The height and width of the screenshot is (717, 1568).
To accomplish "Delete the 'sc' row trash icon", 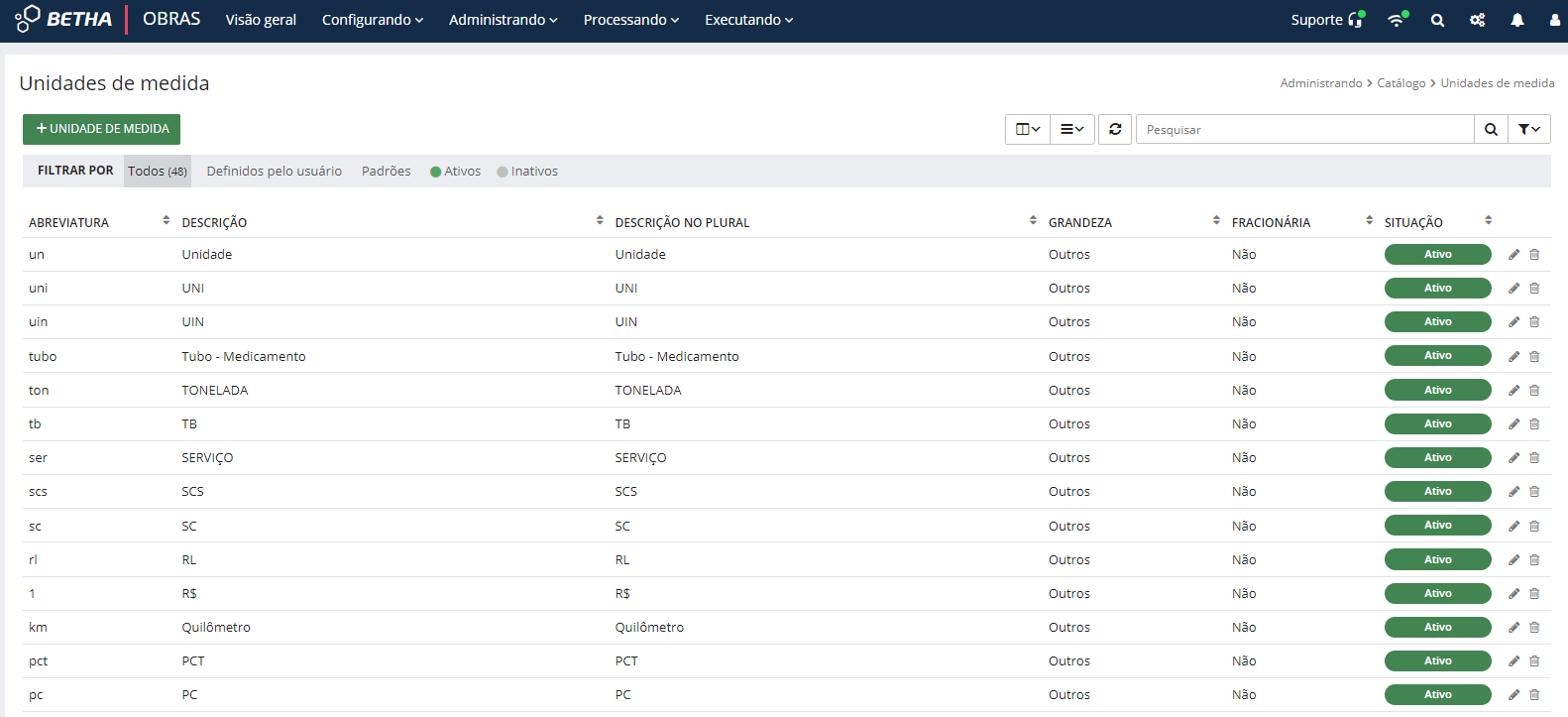I will (x=1534, y=526).
